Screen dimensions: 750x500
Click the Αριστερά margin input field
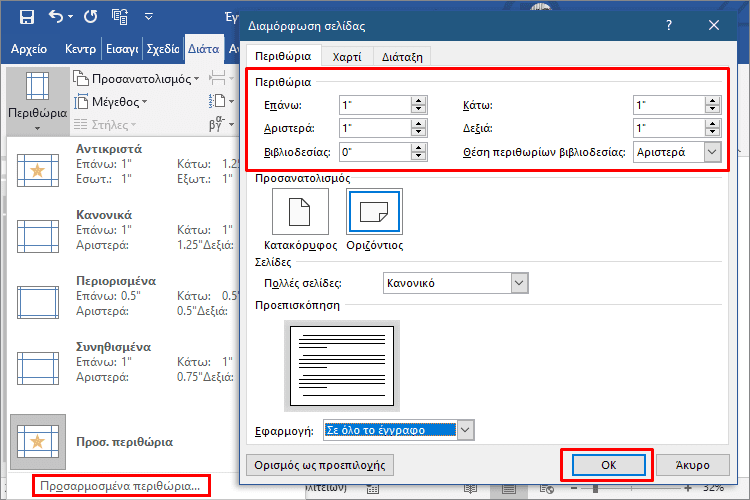pos(375,128)
